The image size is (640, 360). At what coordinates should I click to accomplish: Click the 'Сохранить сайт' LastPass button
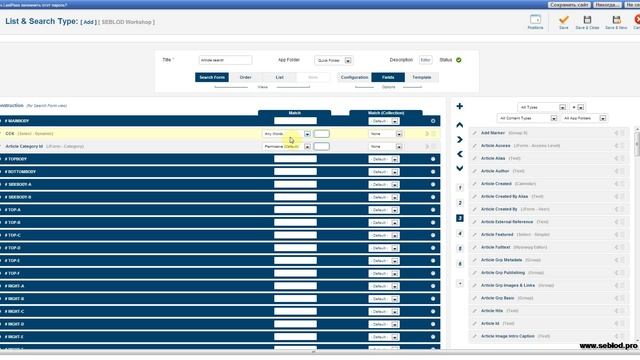(569, 5)
